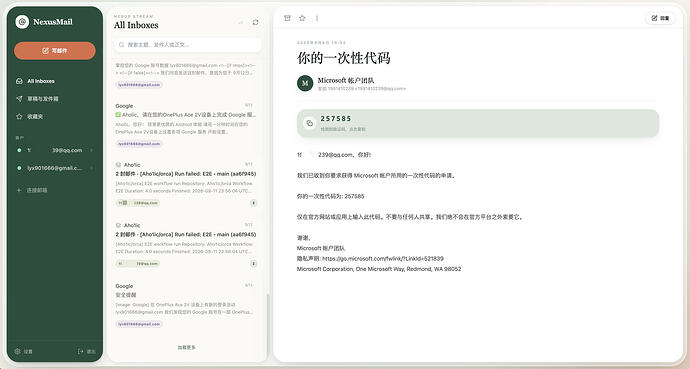Click the reply button at top right
Viewport: 690px width, 369px height.
coord(660,18)
